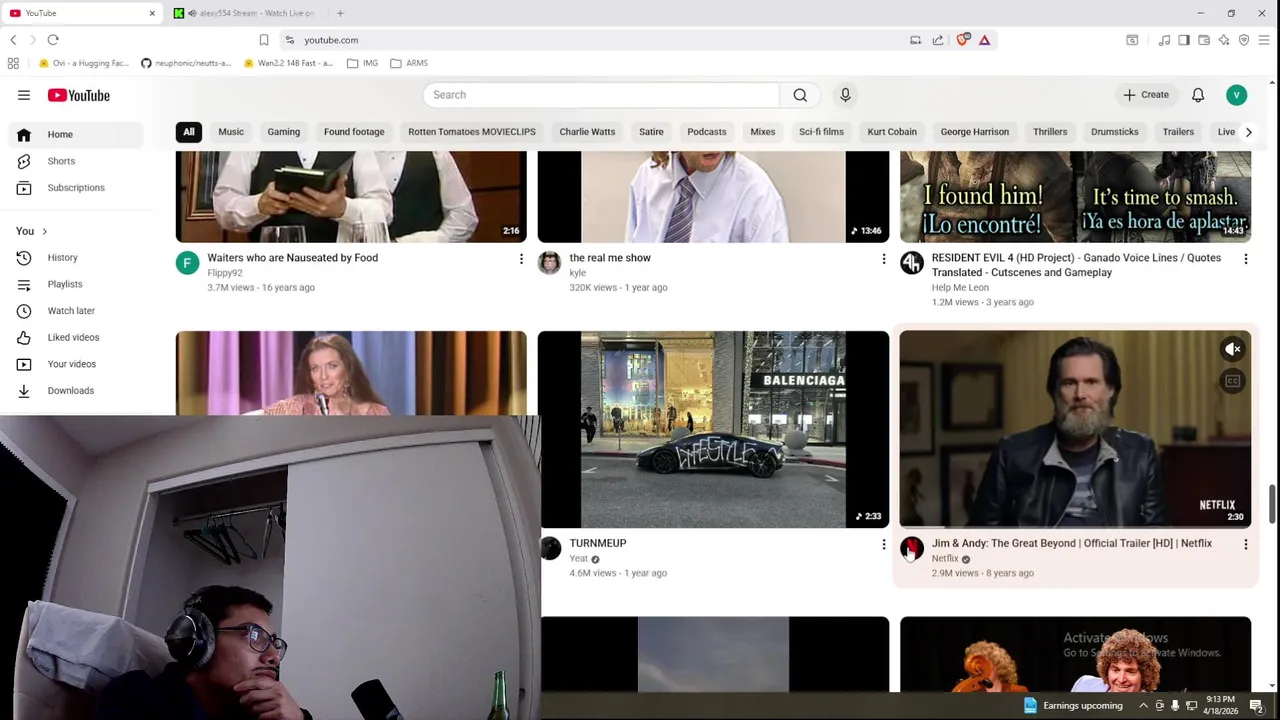The height and width of the screenshot is (720, 1280).
Task: Open the Netflix channel name link
Action: coord(945,559)
